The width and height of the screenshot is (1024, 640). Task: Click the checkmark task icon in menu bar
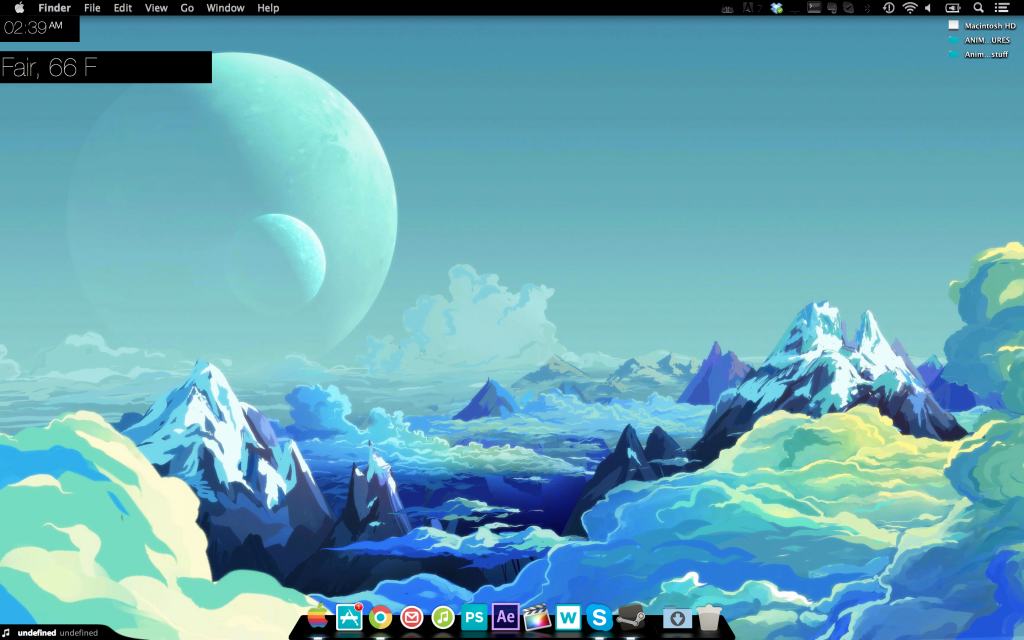click(849, 8)
